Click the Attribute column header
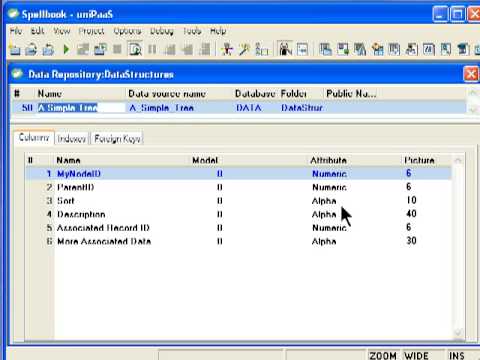The width and height of the screenshot is (480, 360). pos(328,160)
